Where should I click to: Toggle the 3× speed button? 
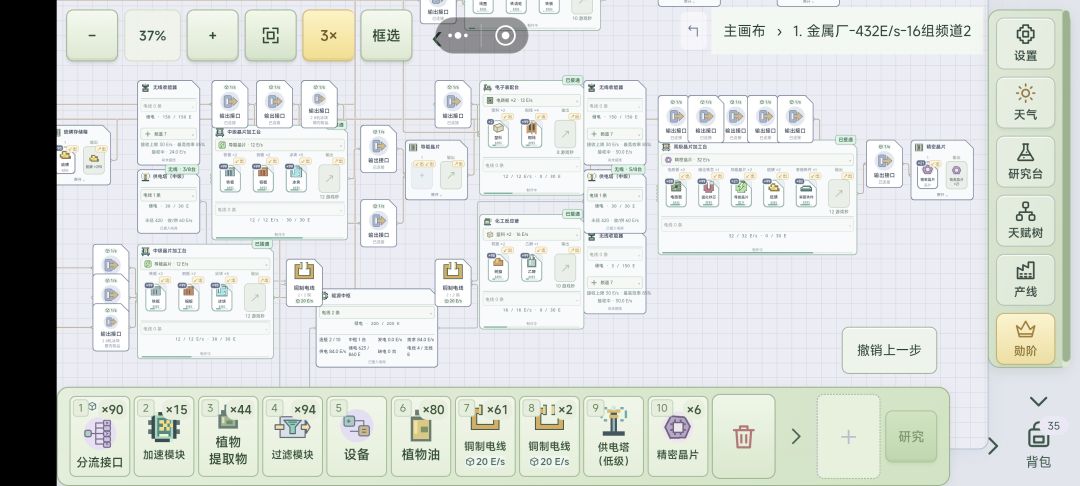coord(329,36)
